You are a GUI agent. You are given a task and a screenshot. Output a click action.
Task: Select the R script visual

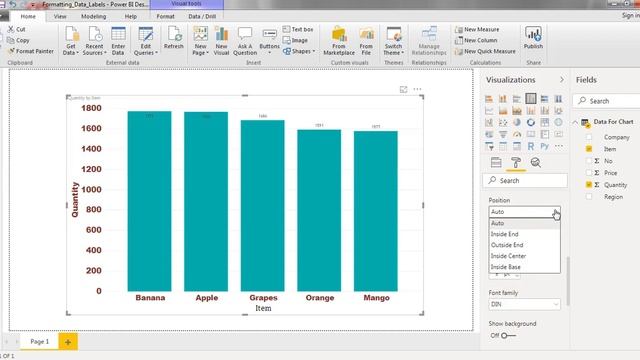531,146
